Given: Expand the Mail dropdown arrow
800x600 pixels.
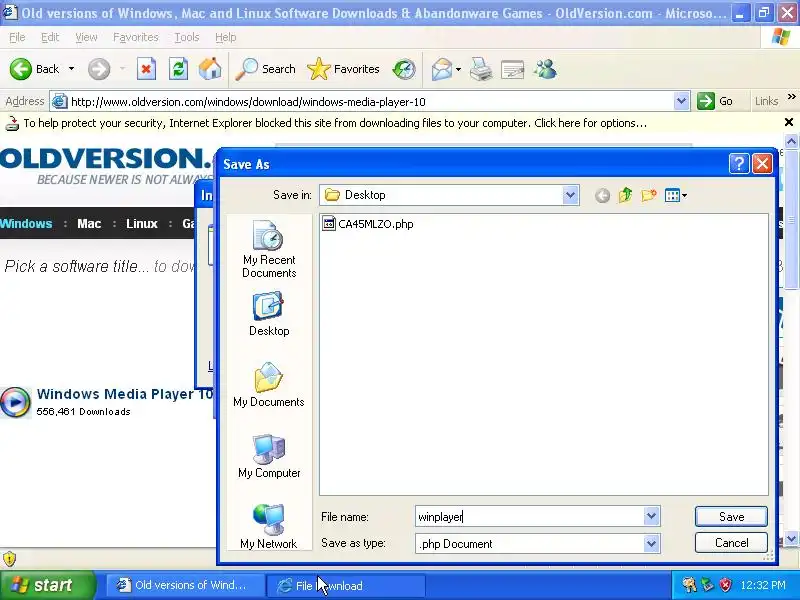Looking at the screenshot, I should click(458, 69).
